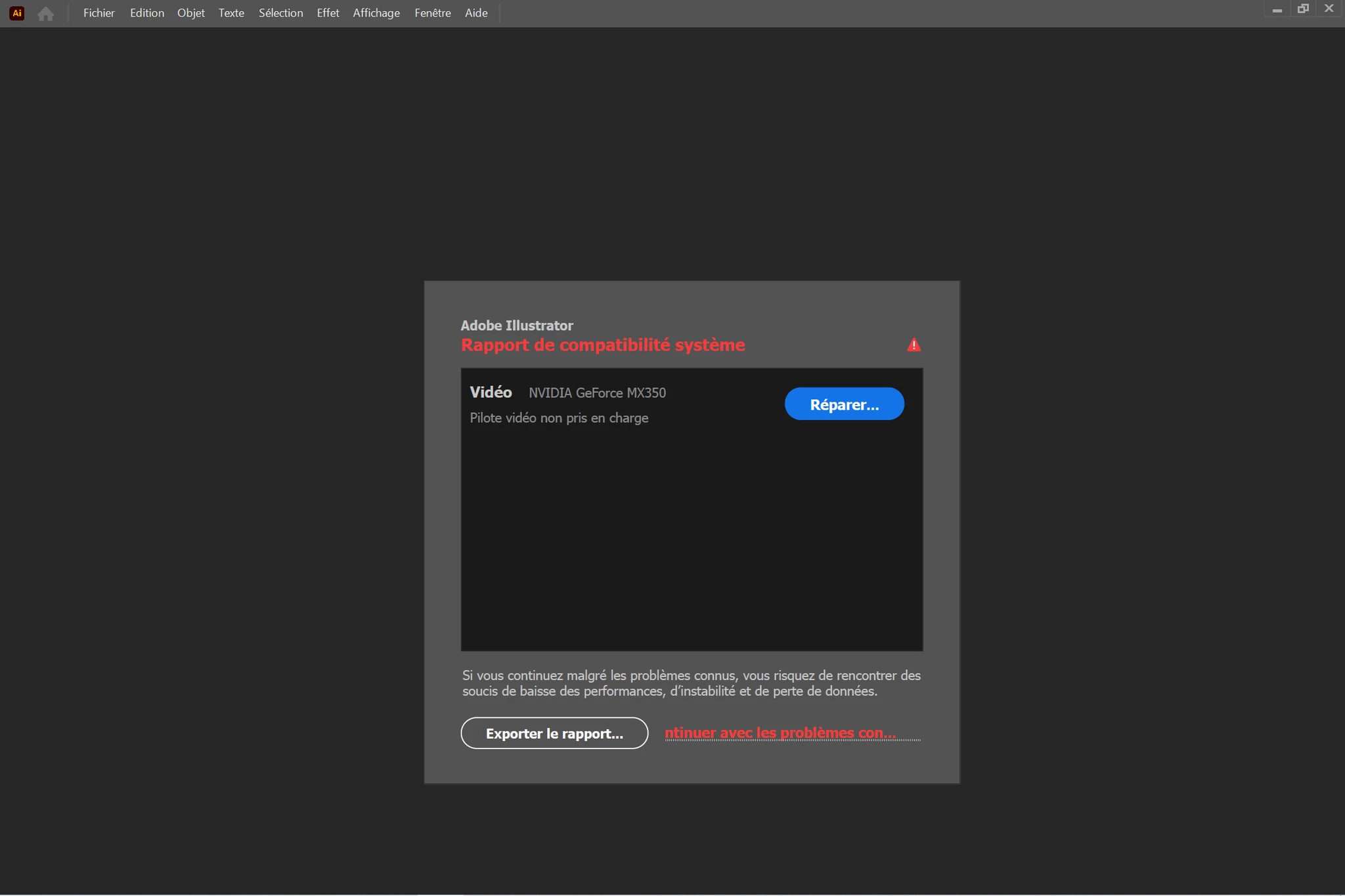Open the Fichier menu

(99, 13)
